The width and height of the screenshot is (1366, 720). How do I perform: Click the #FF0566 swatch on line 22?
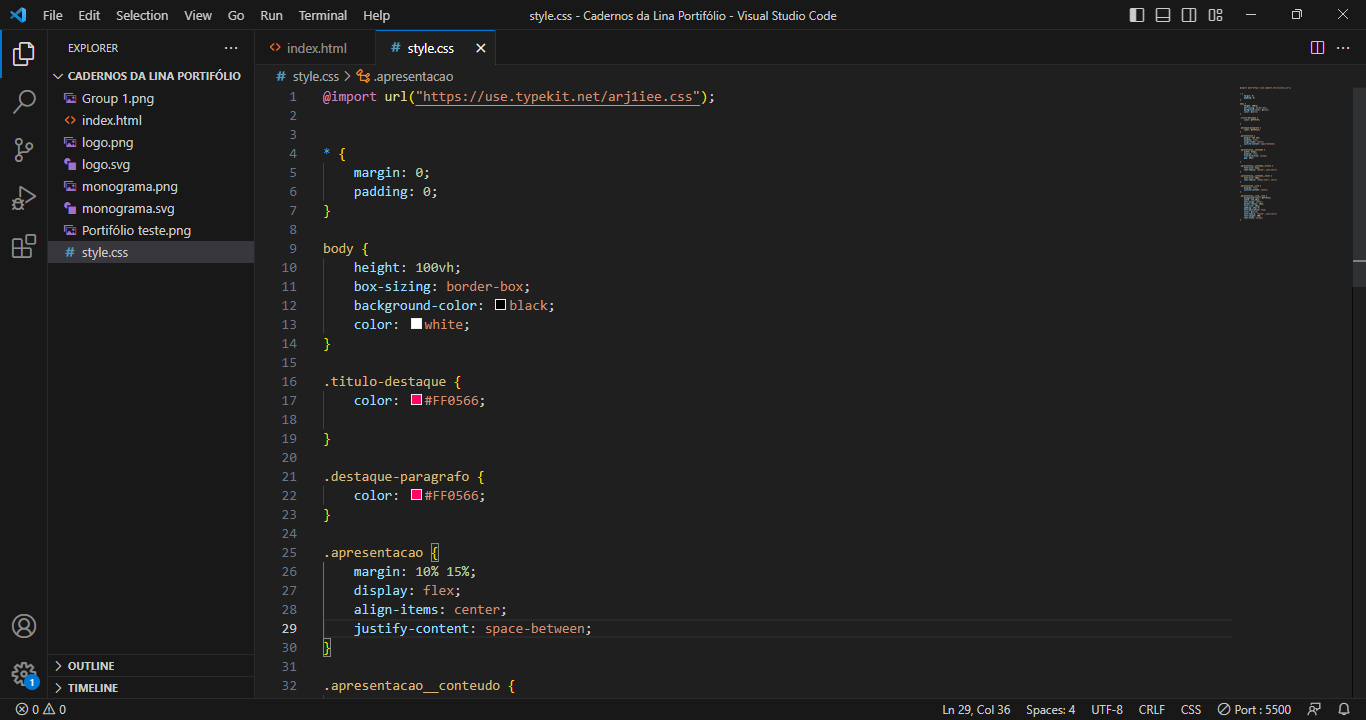[x=416, y=495]
